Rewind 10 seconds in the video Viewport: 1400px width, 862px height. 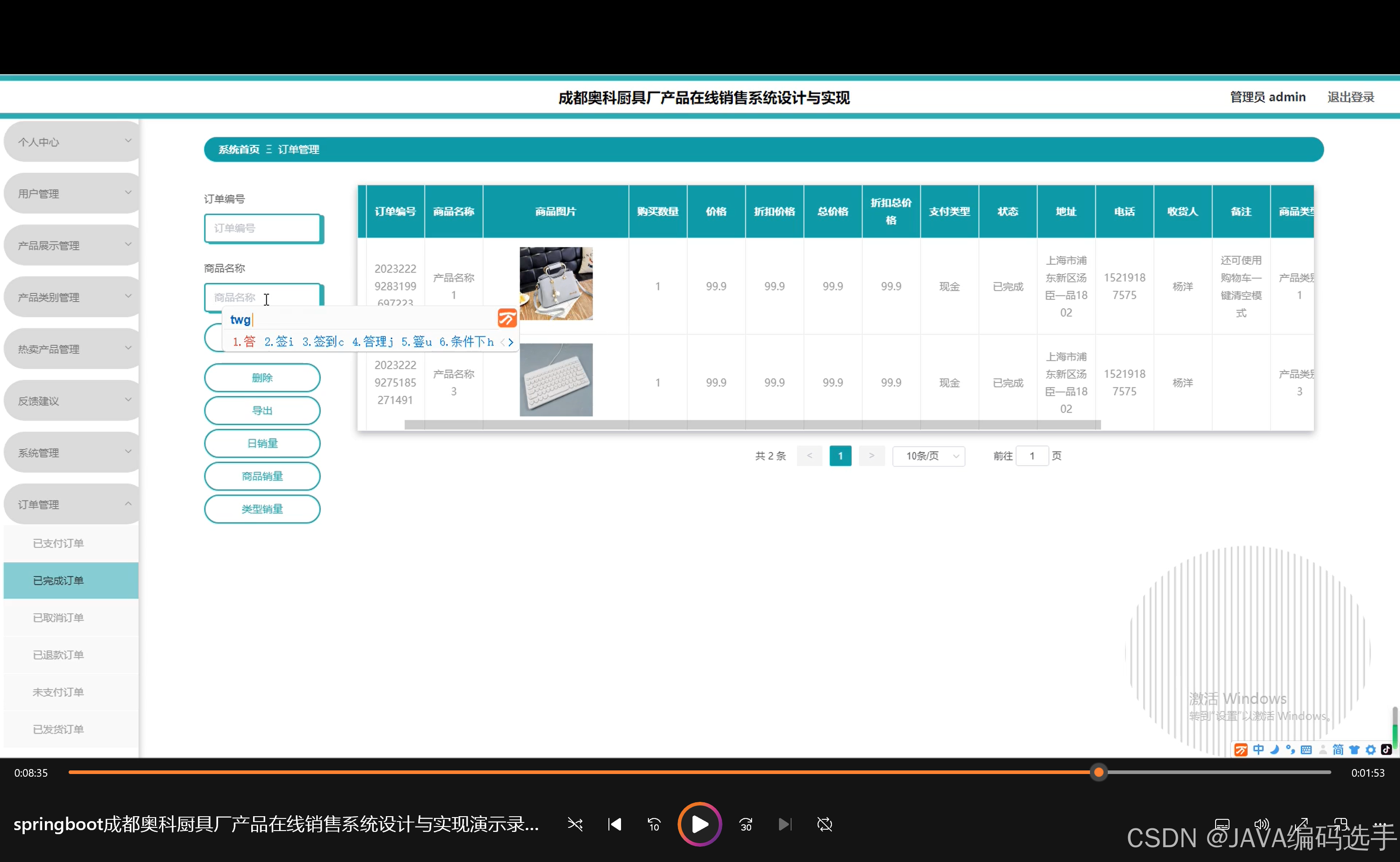point(654,824)
